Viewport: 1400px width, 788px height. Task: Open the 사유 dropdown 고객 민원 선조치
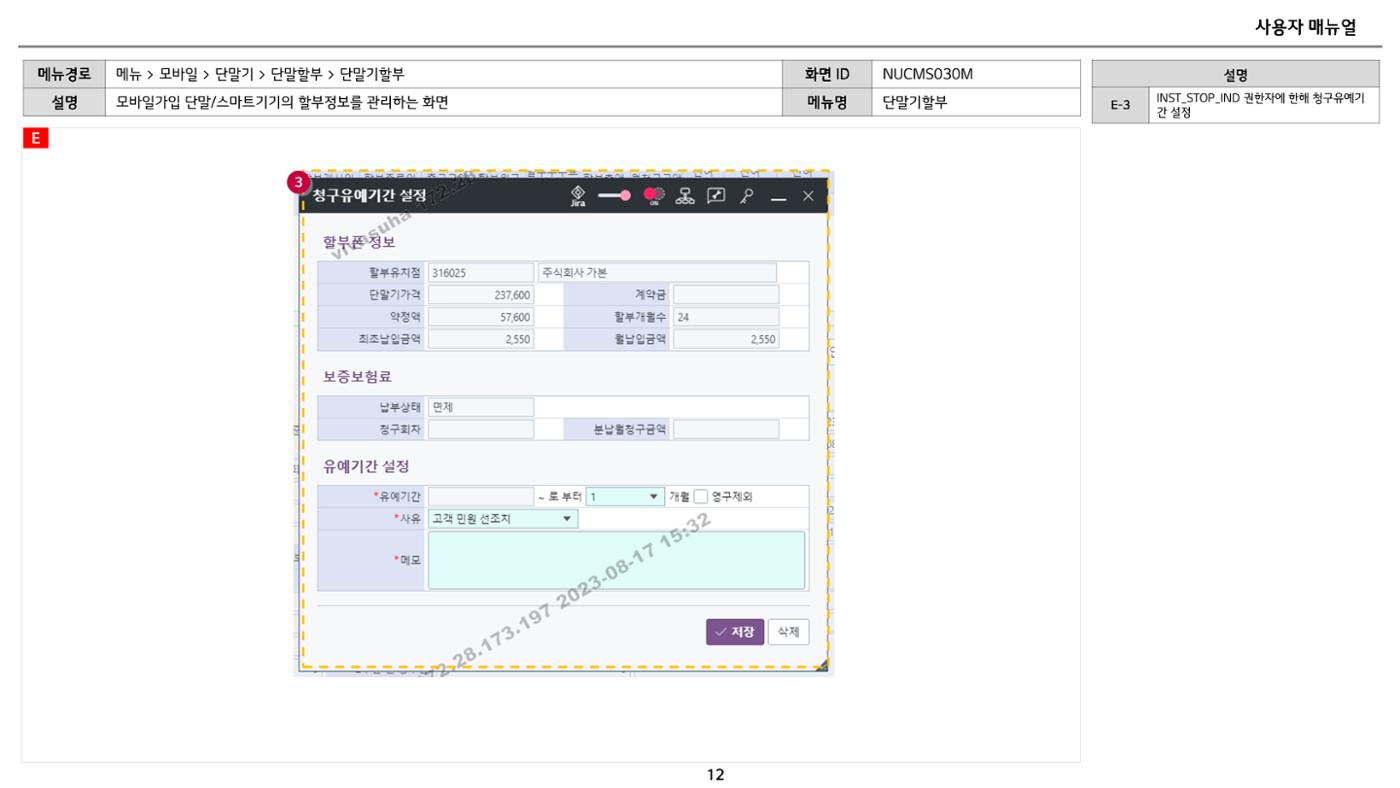pyautogui.click(x=503, y=519)
